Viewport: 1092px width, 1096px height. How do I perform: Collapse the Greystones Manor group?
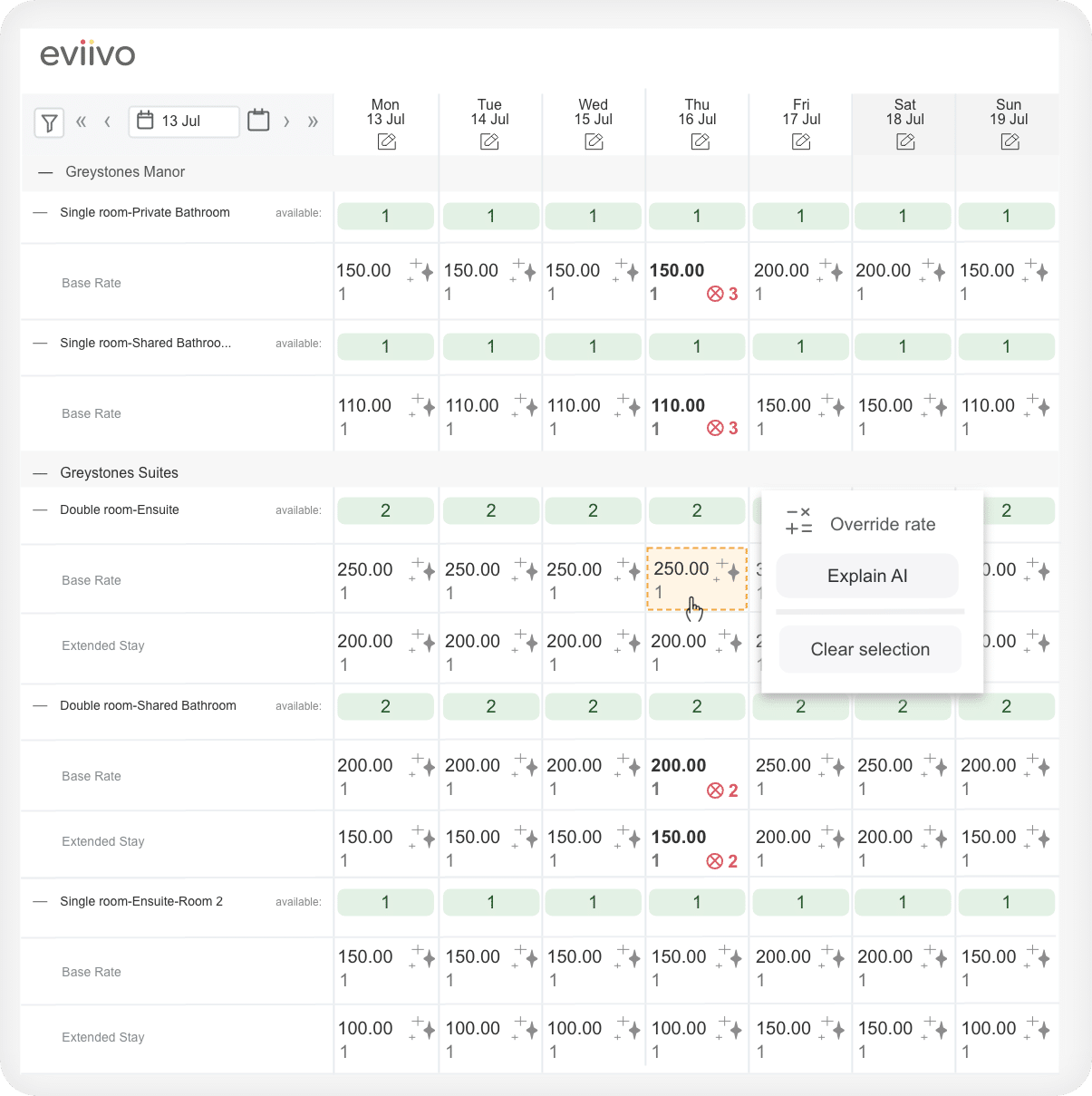45,172
